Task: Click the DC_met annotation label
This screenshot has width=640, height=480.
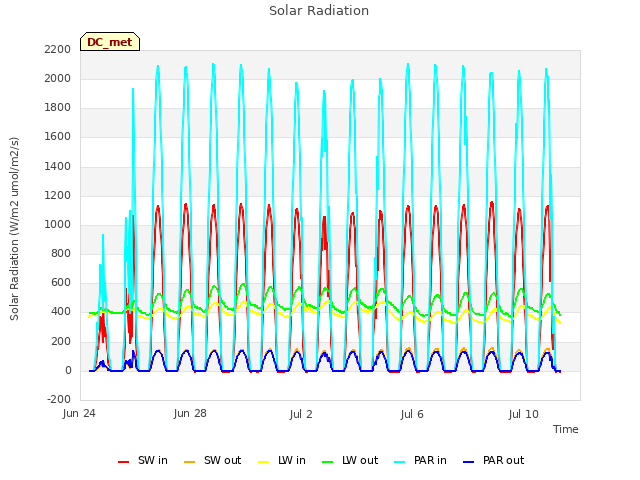Action: pos(110,42)
